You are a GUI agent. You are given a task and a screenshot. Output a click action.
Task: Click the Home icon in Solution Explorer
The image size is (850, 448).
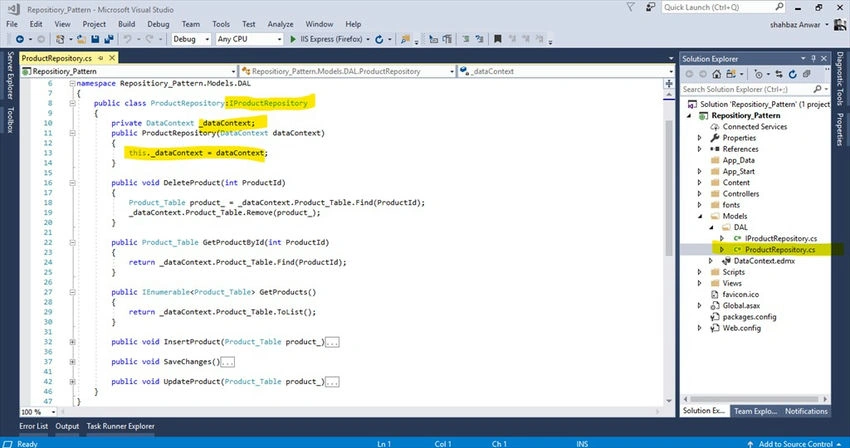click(x=717, y=74)
